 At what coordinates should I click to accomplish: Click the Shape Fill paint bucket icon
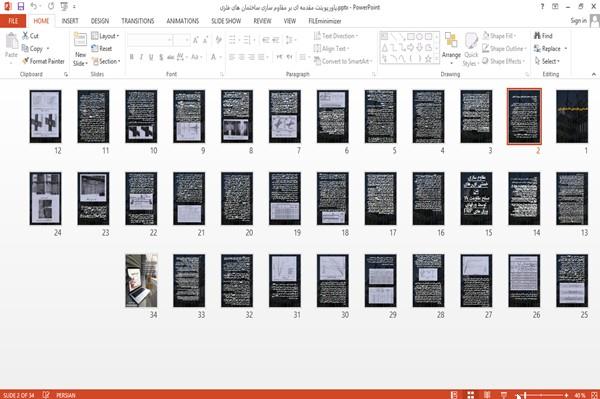tap(486, 36)
